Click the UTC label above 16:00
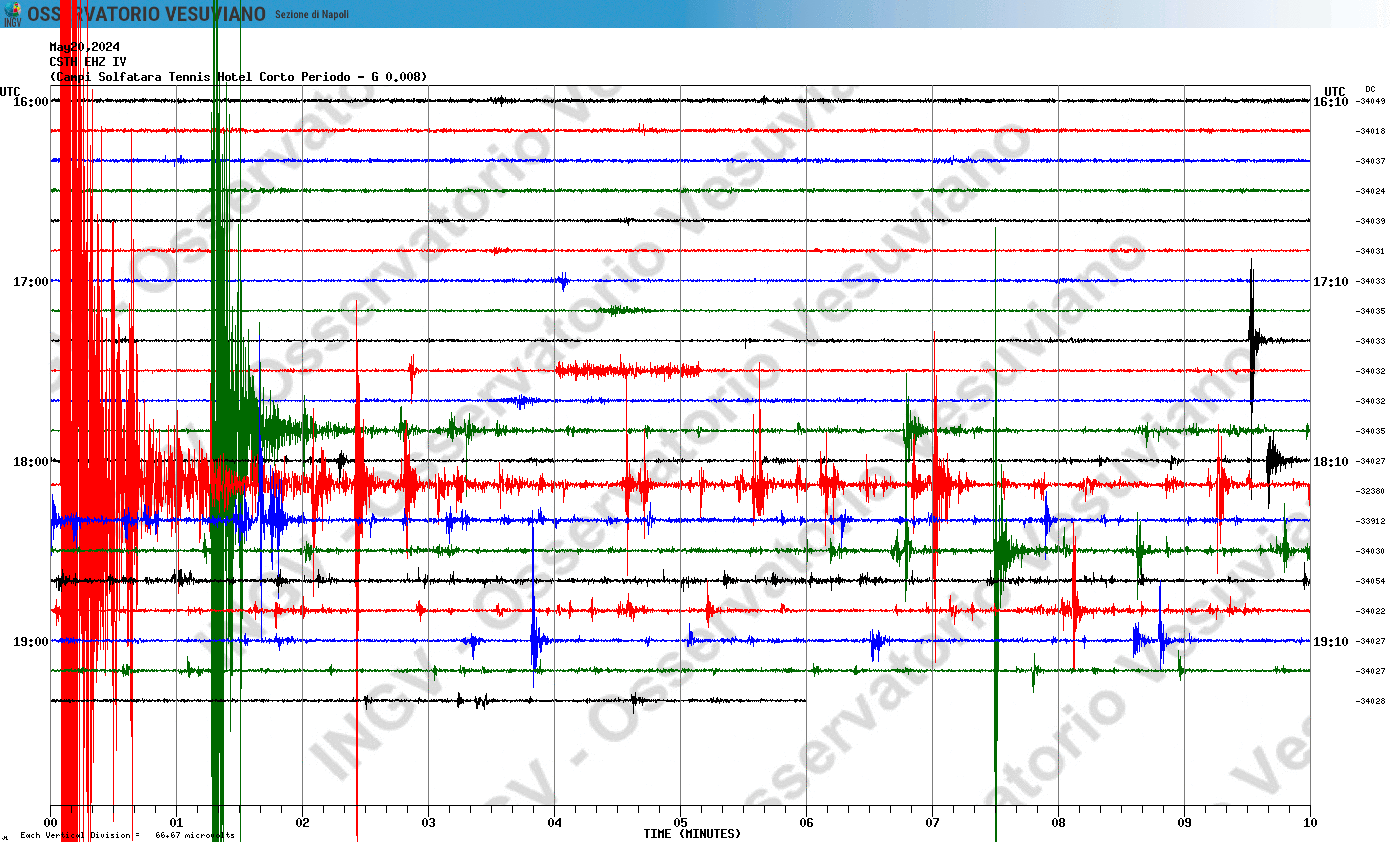Viewport: 1390px width, 849px height. 10,91
